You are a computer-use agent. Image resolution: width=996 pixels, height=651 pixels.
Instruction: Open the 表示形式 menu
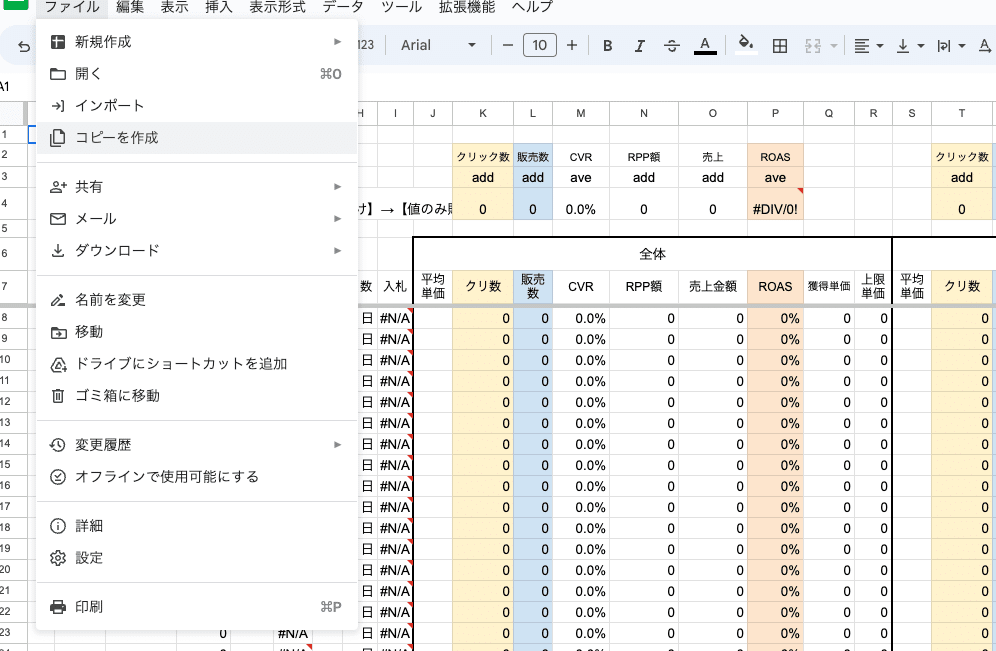pos(277,7)
